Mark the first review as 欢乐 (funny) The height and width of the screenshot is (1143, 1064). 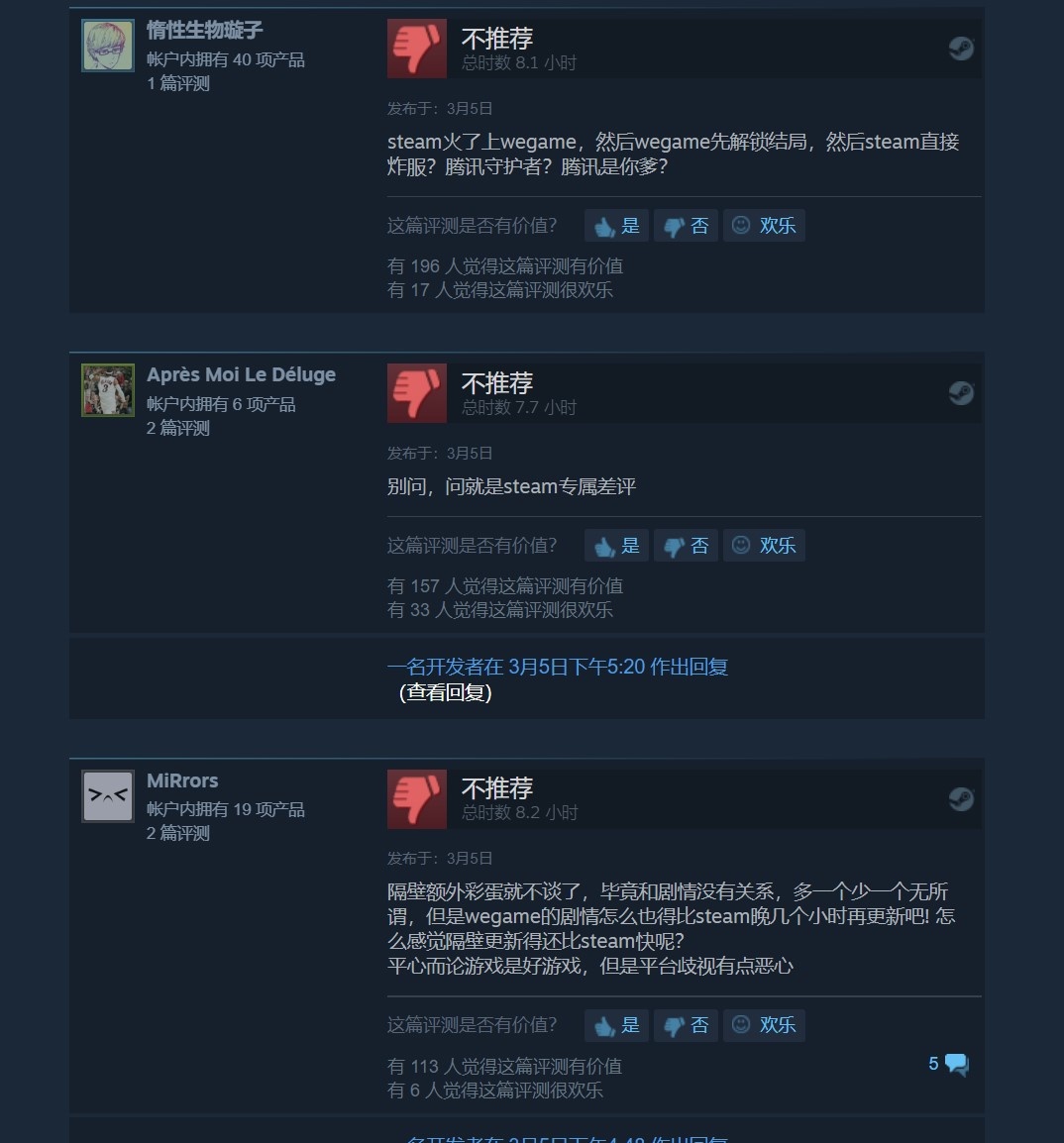(x=764, y=225)
